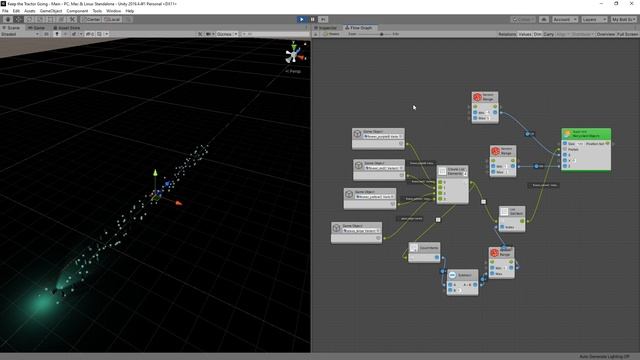This screenshot has width=640, height=360.
Task: Click the Step frame button
Action: pos(323,19)
